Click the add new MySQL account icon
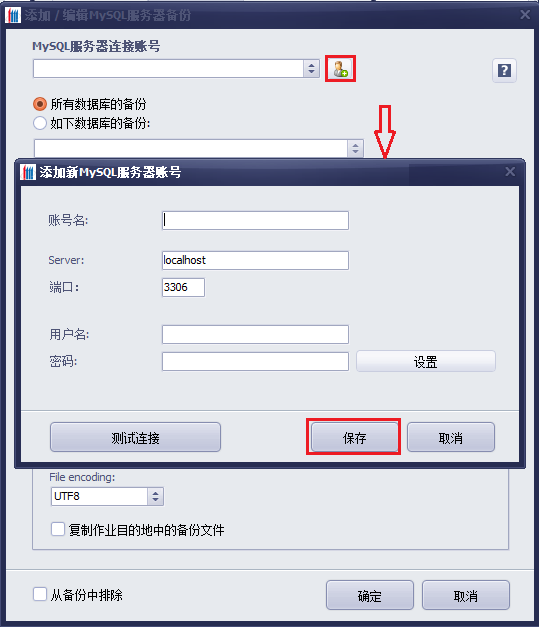 click(340, 69)
